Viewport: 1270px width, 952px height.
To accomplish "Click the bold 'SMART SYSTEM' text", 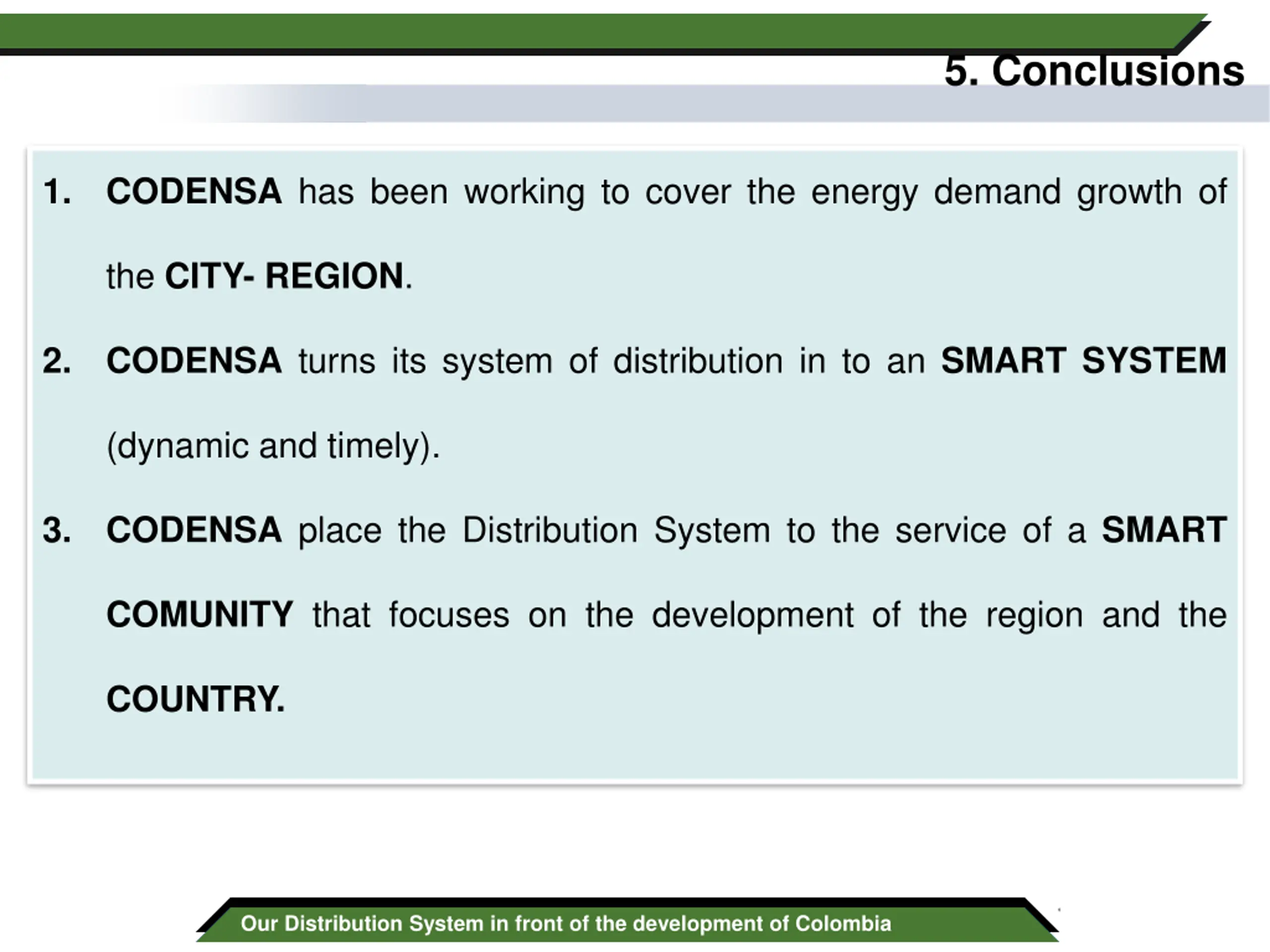I will click(x=1084, y=361).
